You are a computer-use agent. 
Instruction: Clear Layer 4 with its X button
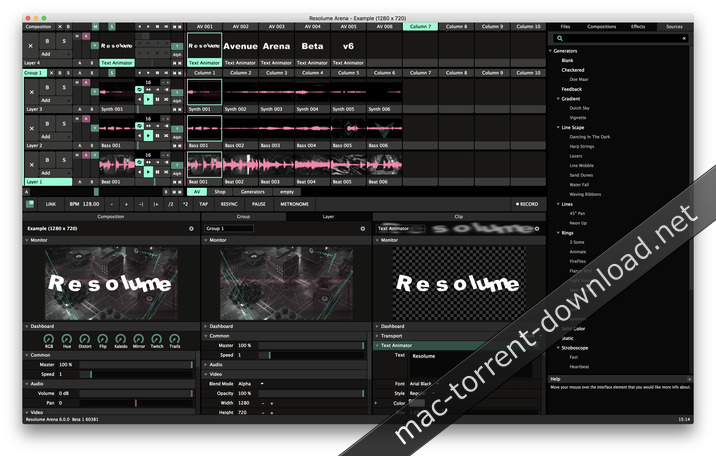31,46
